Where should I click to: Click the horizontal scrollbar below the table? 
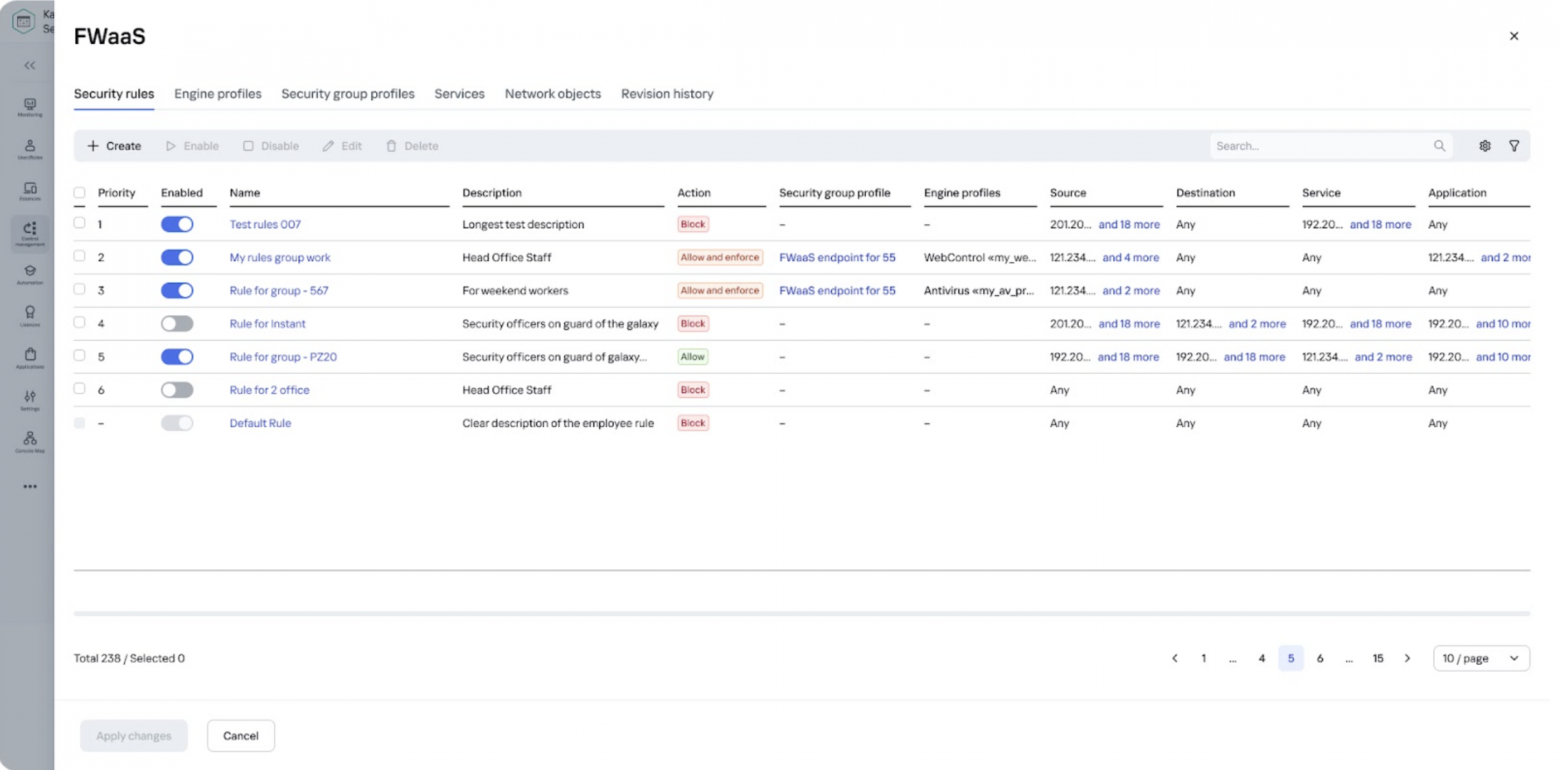point(800,613)
